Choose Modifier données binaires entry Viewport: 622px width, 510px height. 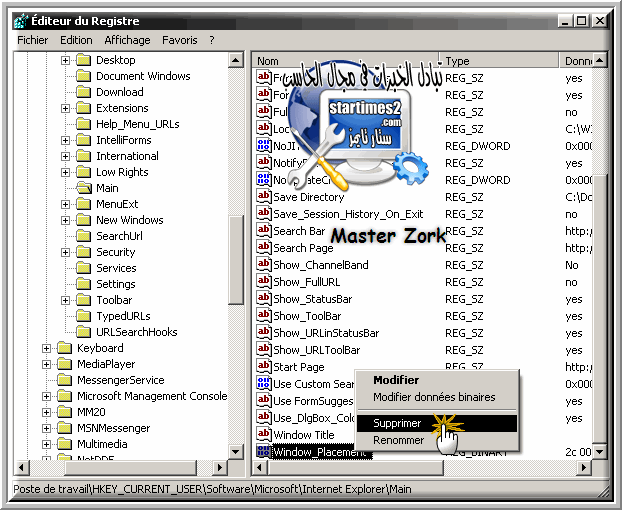437,397
